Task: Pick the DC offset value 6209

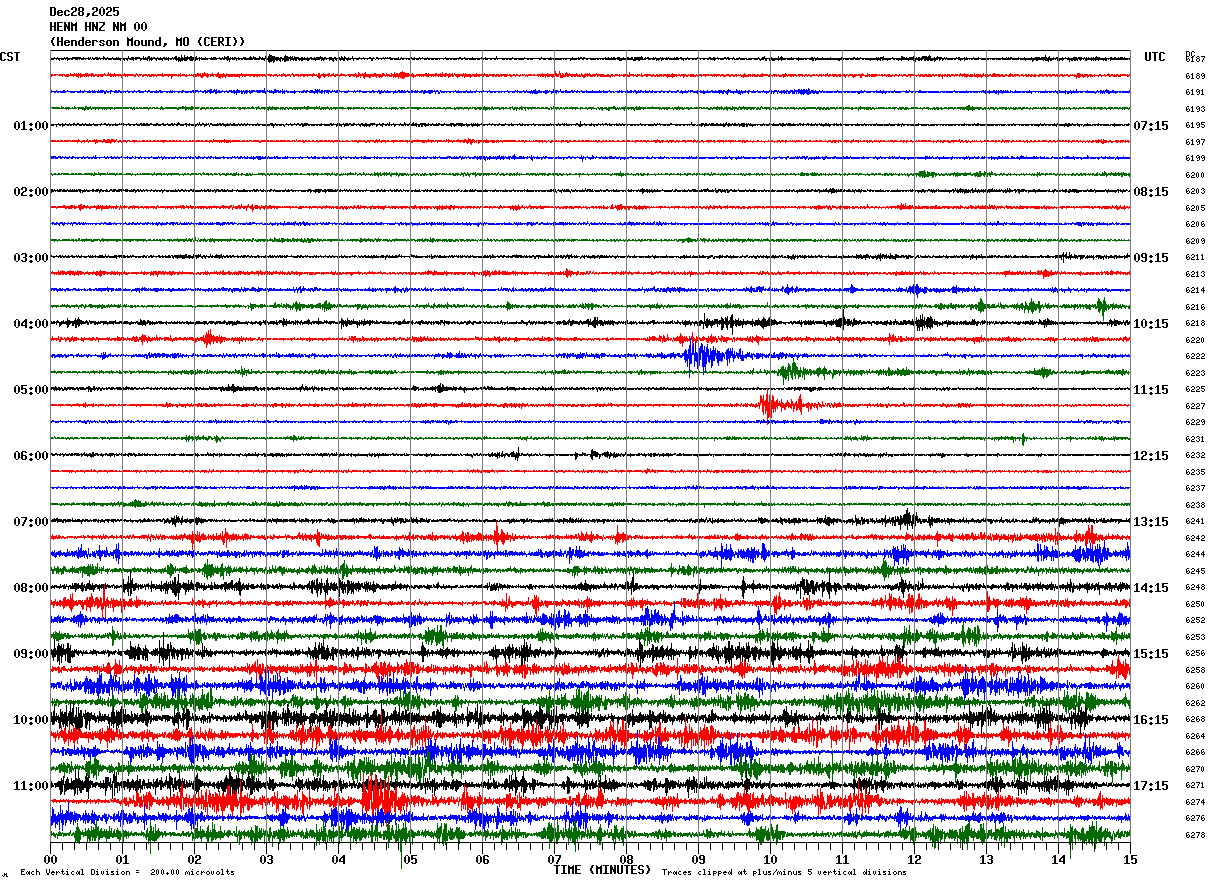Action: click(x=1195, y=241)
